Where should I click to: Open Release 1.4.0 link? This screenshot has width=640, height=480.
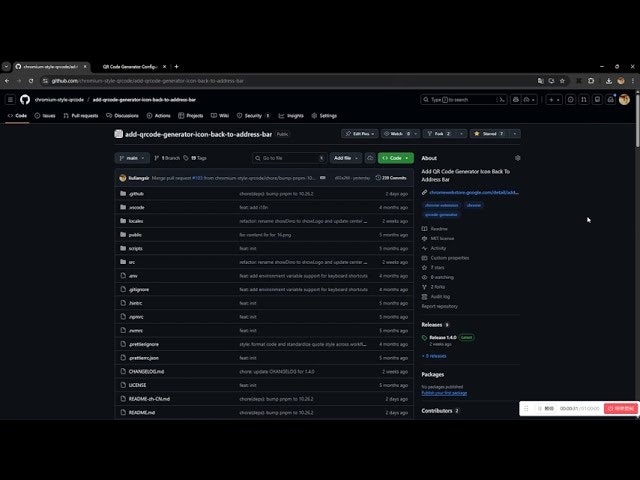tap(442, 338)
